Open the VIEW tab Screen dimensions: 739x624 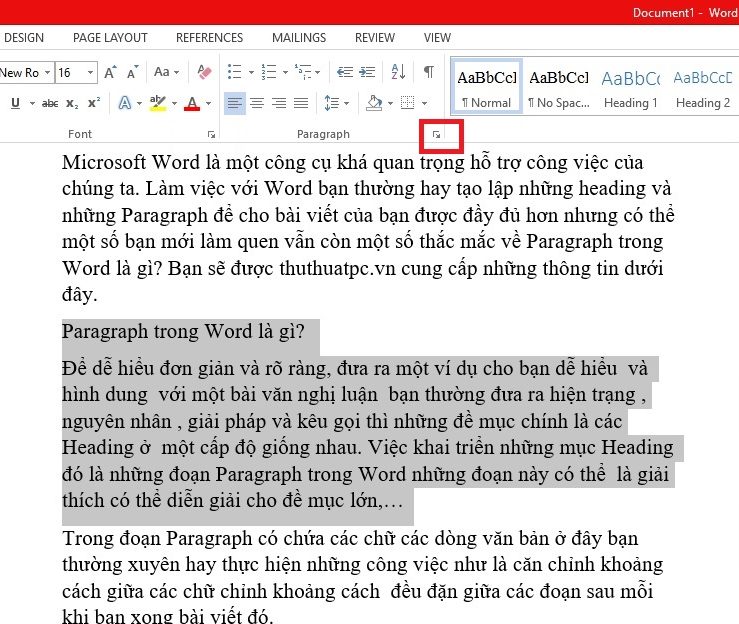437,38
